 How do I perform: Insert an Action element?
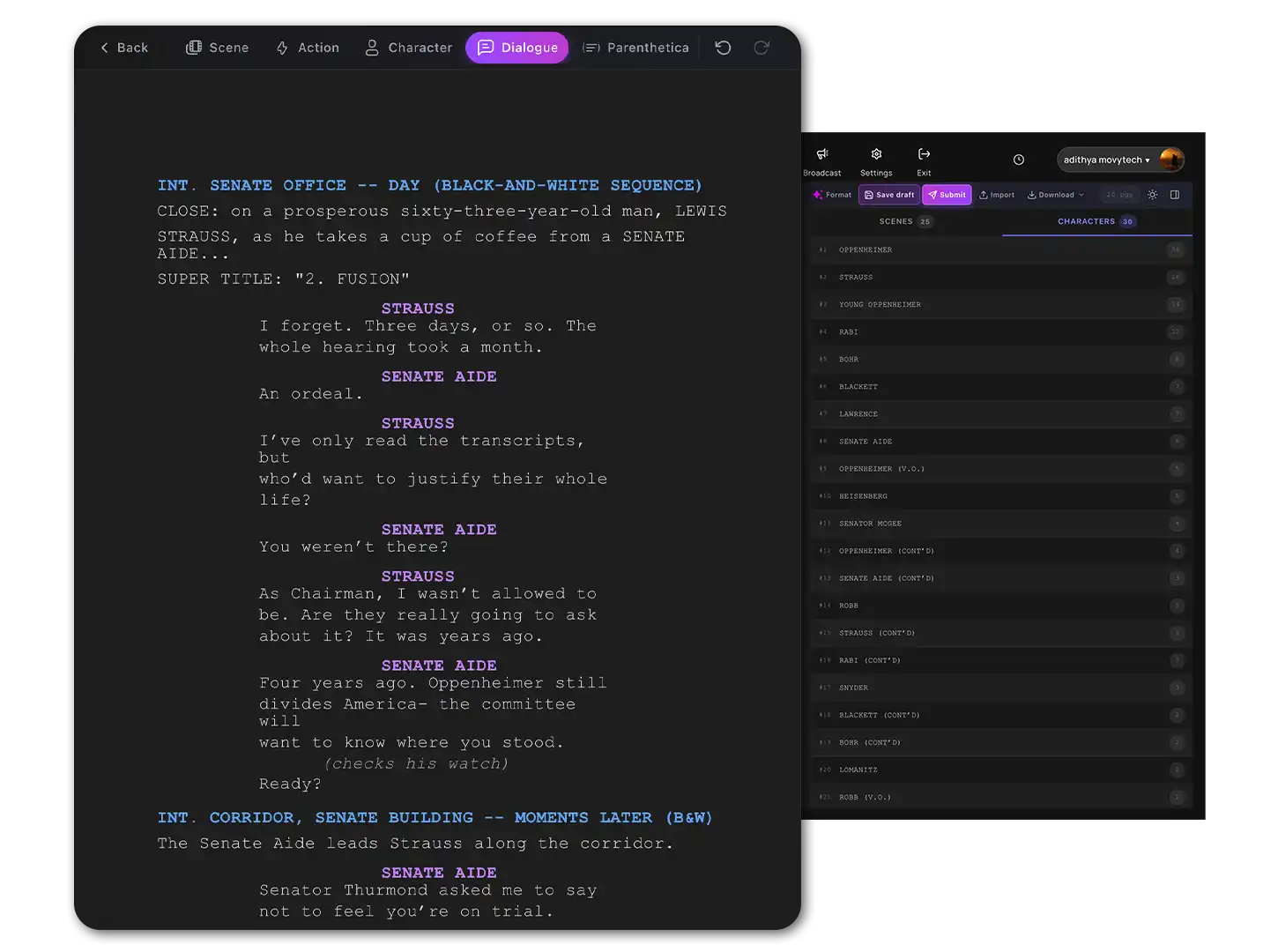click(308, 48)
